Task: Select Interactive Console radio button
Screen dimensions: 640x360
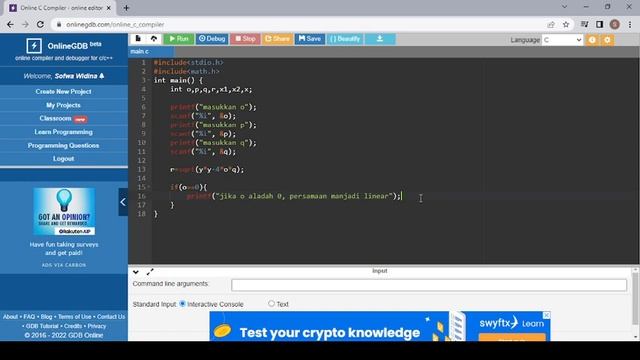Action: click(x=182, y=304)
